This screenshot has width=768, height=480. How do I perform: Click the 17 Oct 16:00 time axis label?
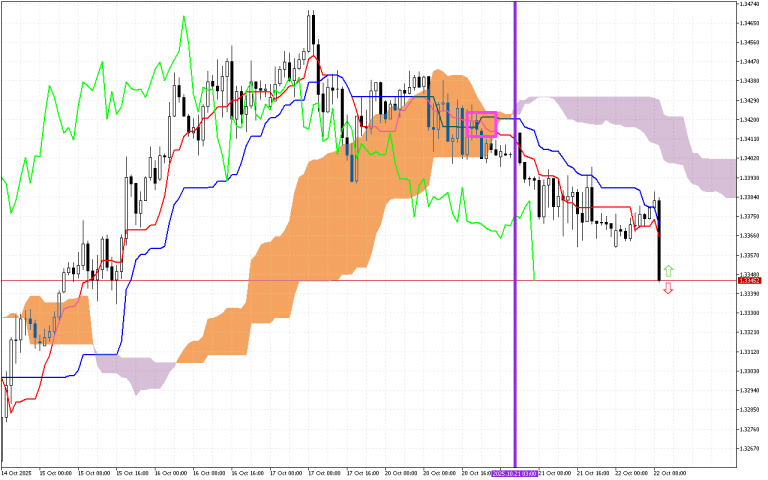pos(362,473)
